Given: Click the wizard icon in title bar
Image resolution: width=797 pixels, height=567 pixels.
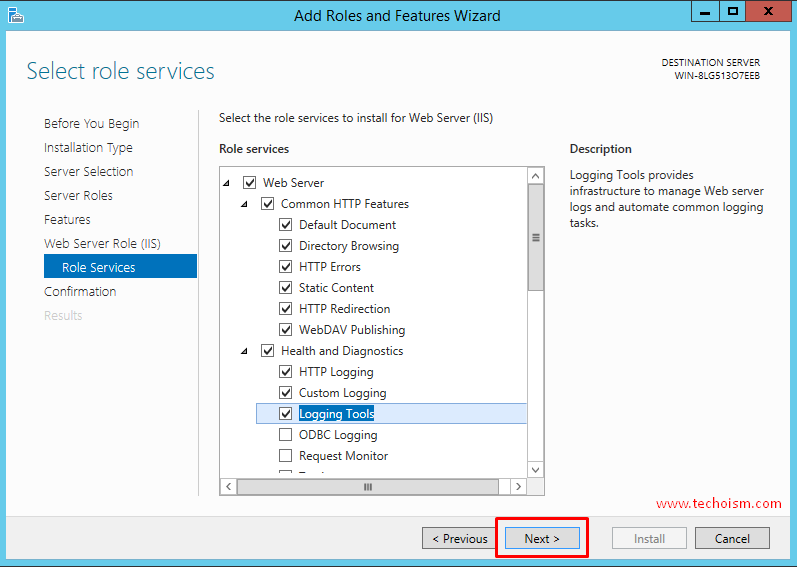Looking at the screenshot, I should coord(17,14).
